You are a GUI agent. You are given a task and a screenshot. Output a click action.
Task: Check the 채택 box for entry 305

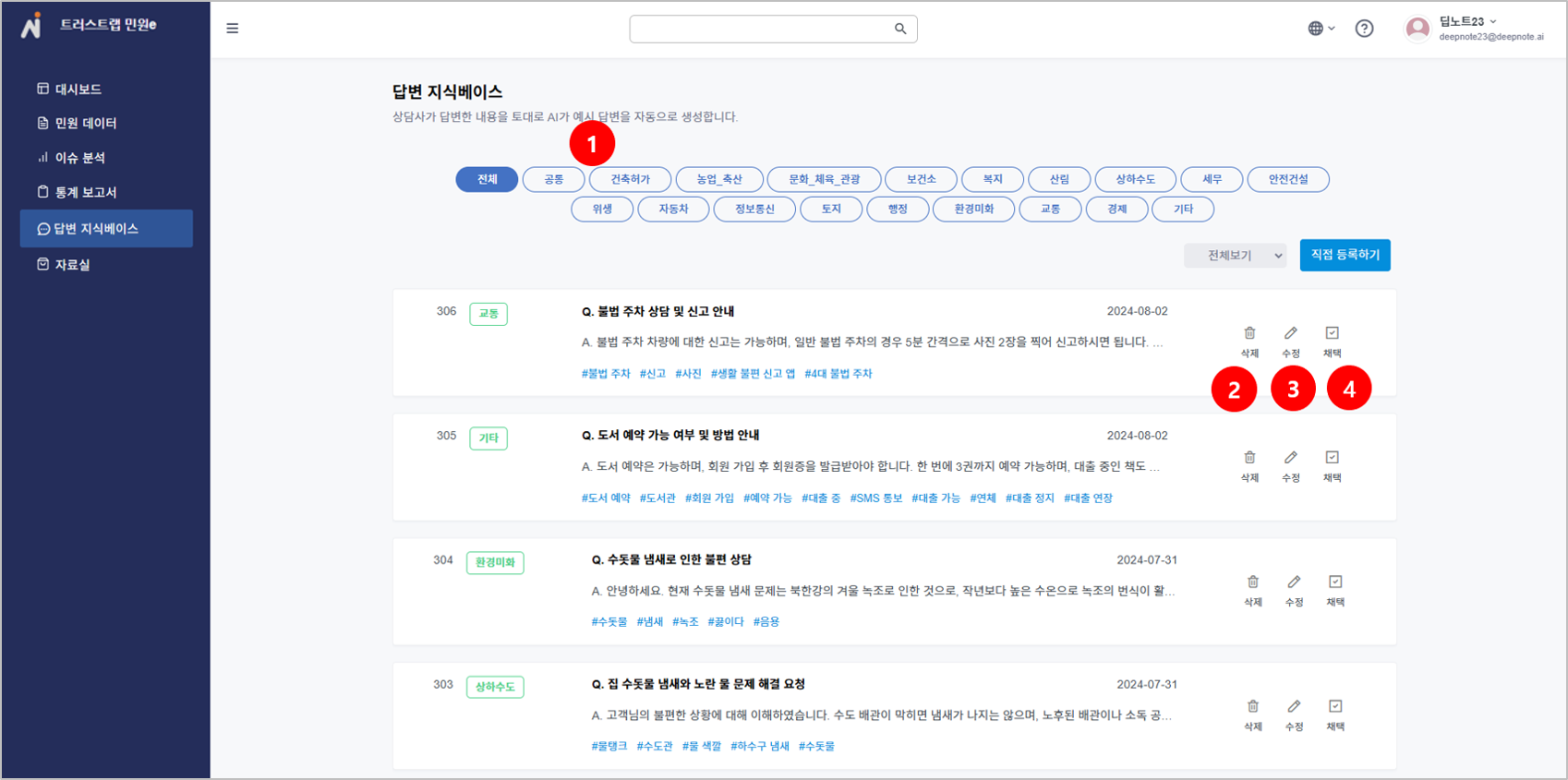click(1333, 458)
